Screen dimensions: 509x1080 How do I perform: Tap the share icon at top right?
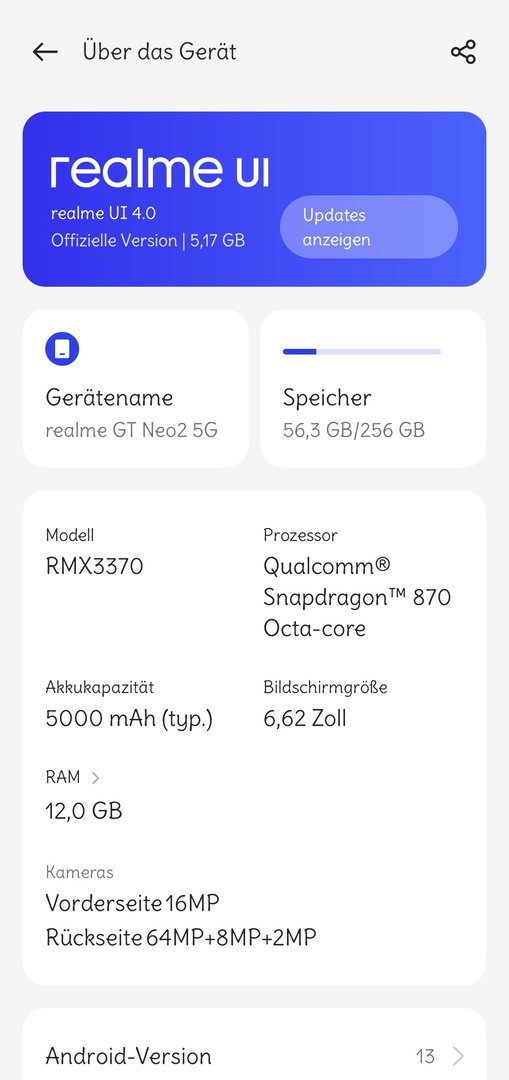(463, 52)
